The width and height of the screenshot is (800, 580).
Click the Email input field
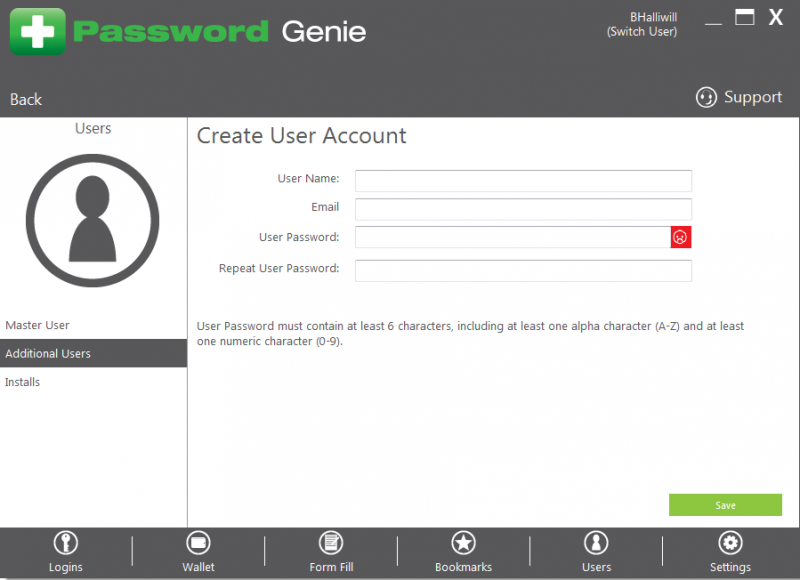(x=523, y=209)
